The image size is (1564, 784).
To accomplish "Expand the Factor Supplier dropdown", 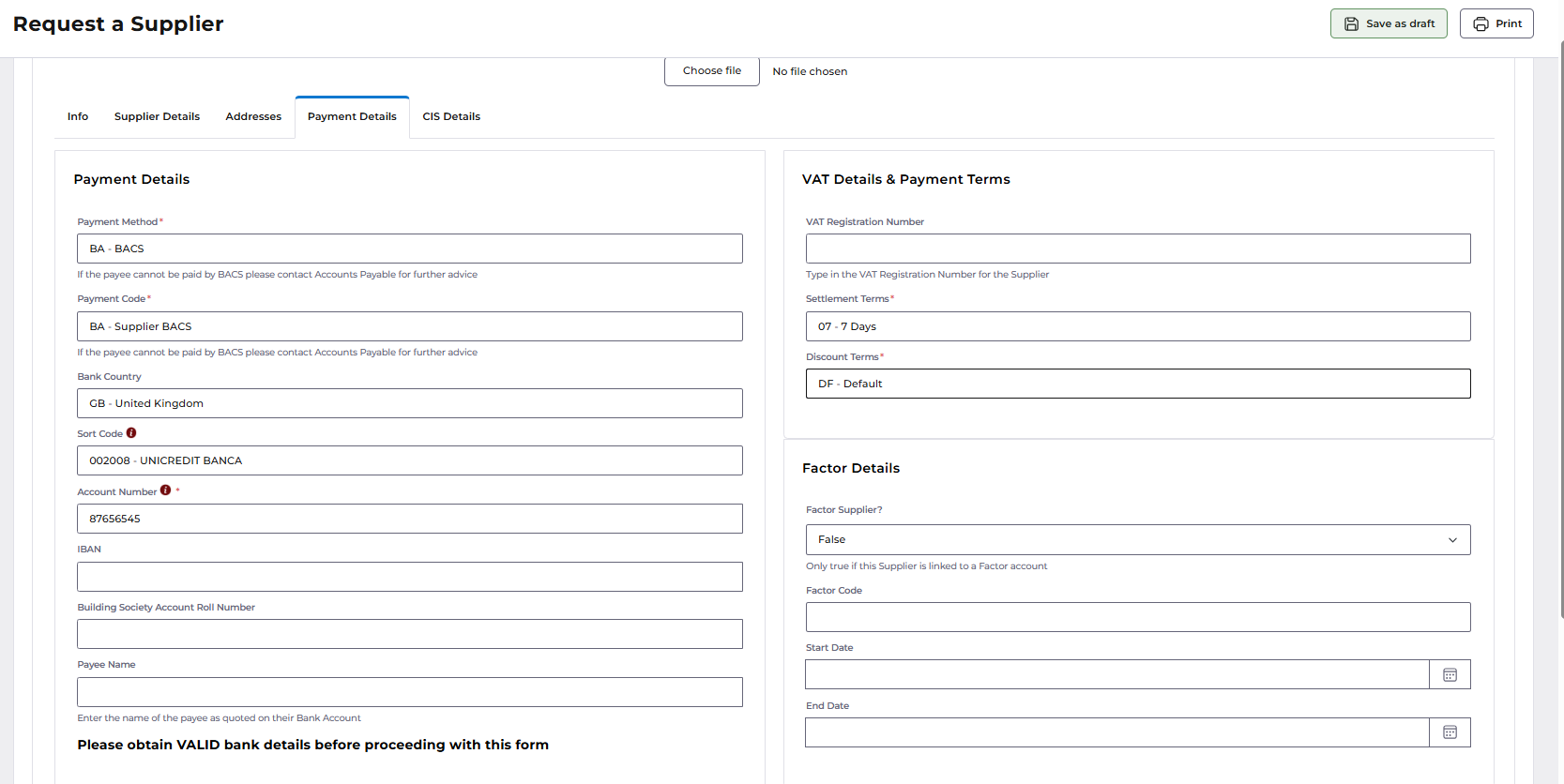I will point(1138,539).
